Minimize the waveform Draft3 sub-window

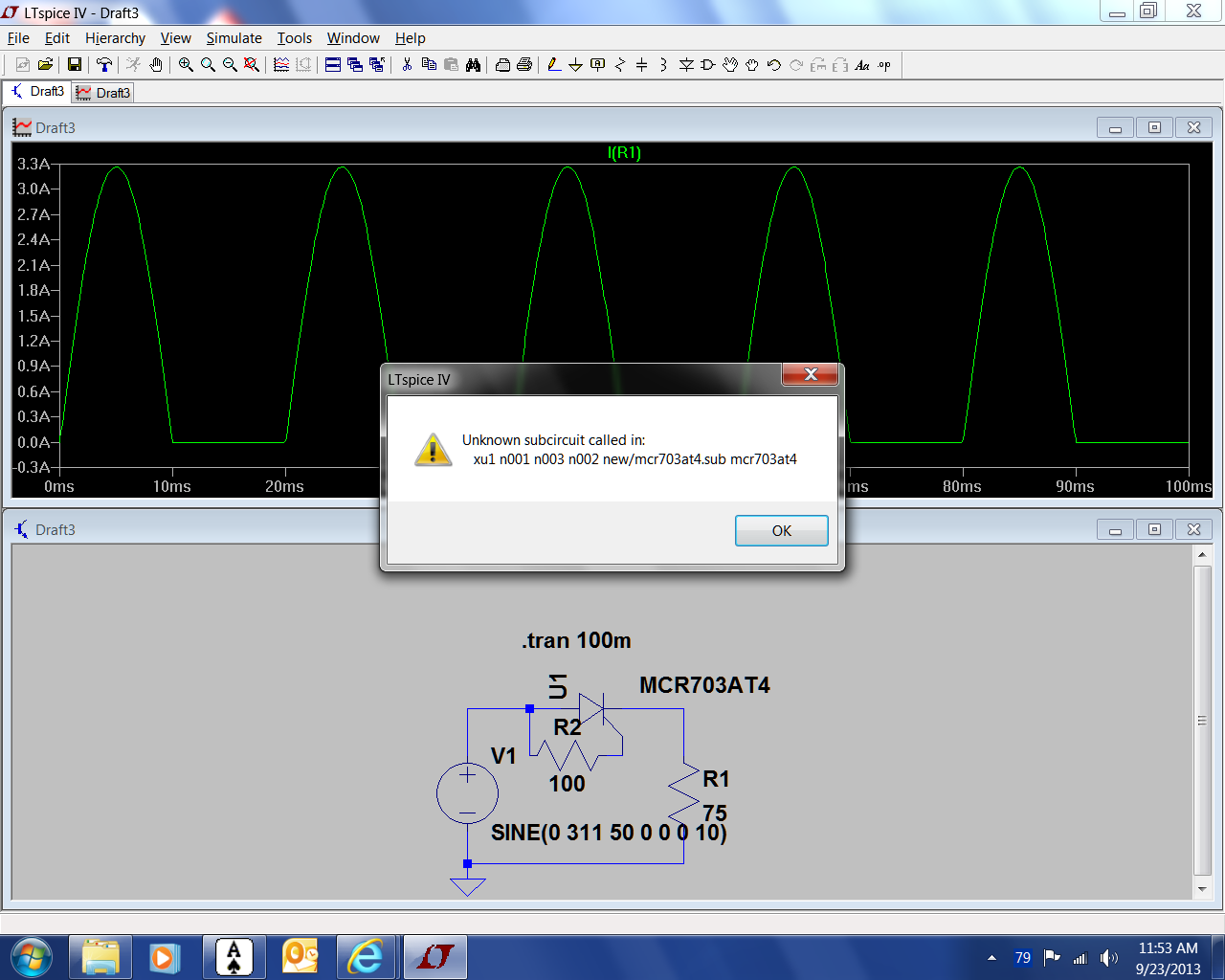click(1115, 127)
